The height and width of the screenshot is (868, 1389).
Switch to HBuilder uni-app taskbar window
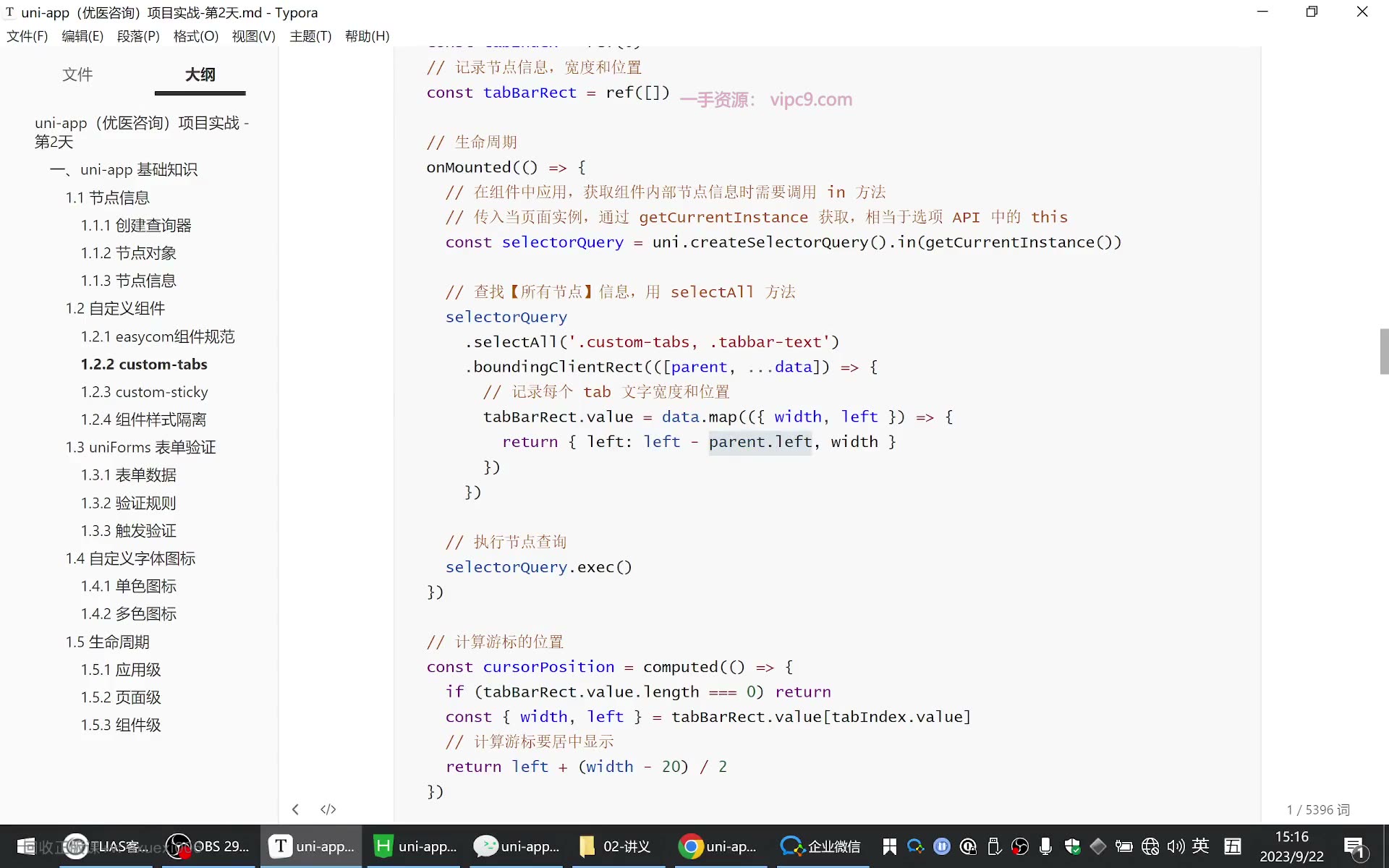coord(415,846)
